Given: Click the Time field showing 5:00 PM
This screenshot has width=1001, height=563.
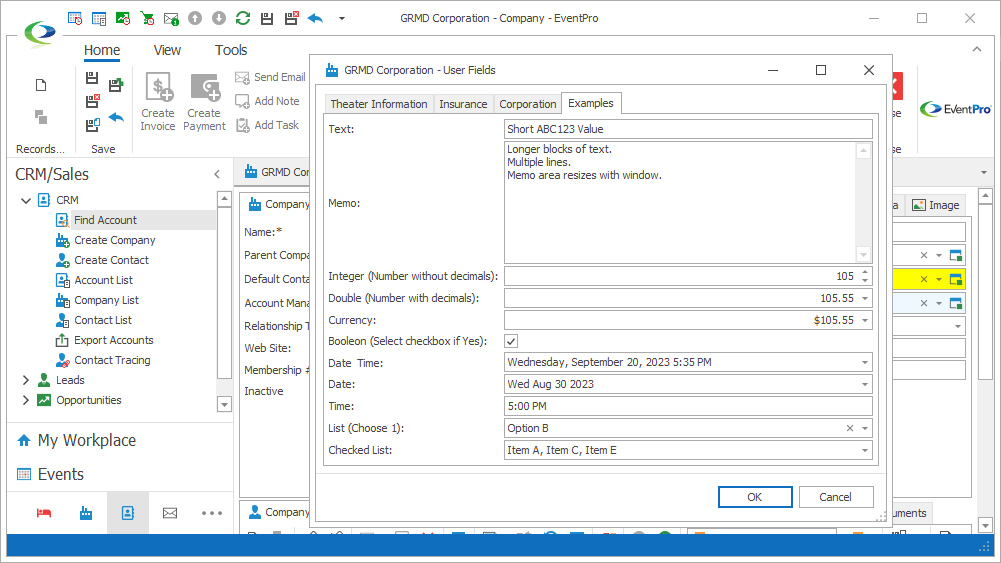Looking at the screenshot, I should 688,406.
